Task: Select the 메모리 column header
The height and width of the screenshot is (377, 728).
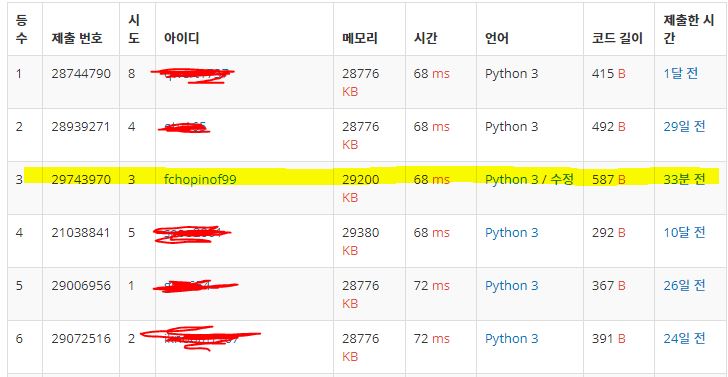Action: click(360, 38)
